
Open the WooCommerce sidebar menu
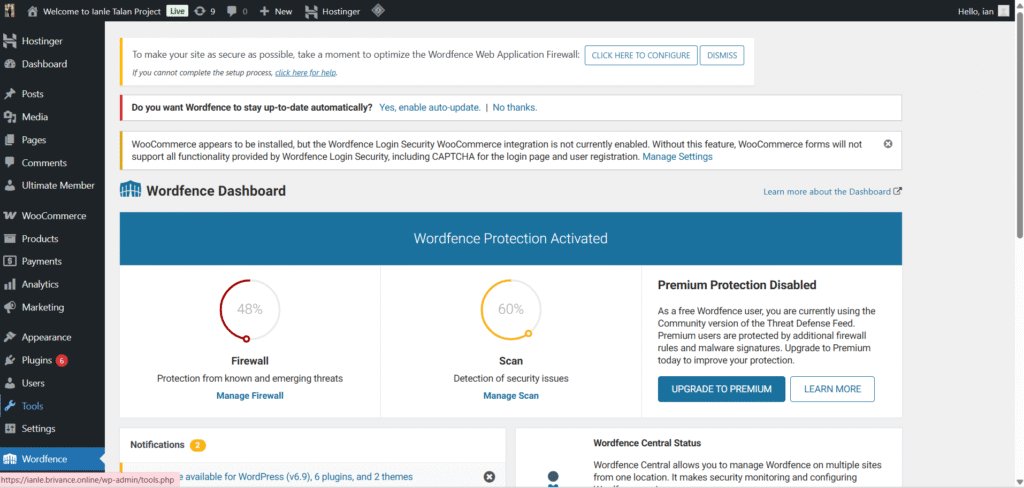[x=53, y=216]
